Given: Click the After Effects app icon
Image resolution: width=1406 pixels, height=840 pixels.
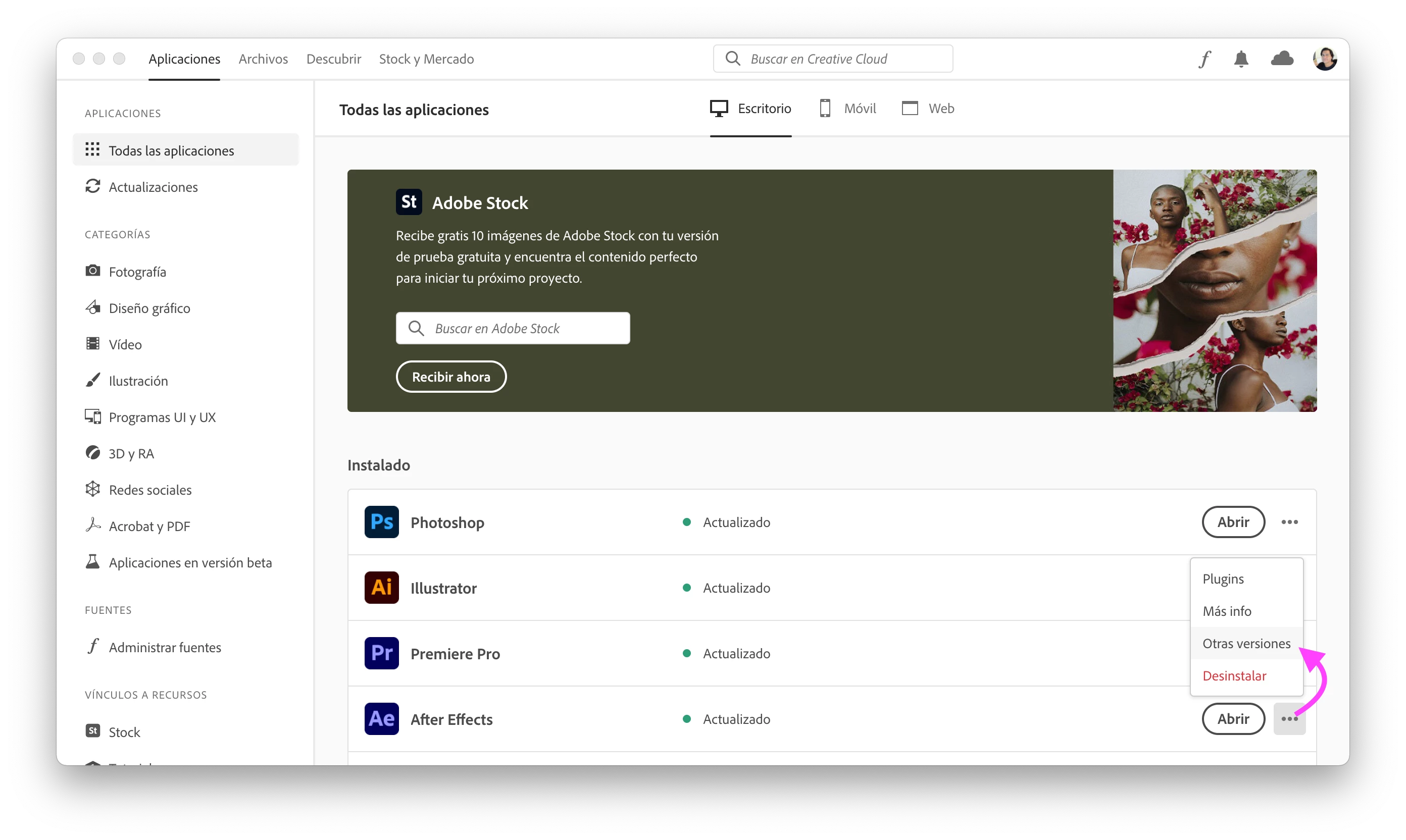Looking at the screenshot, I should pos(381,719).
